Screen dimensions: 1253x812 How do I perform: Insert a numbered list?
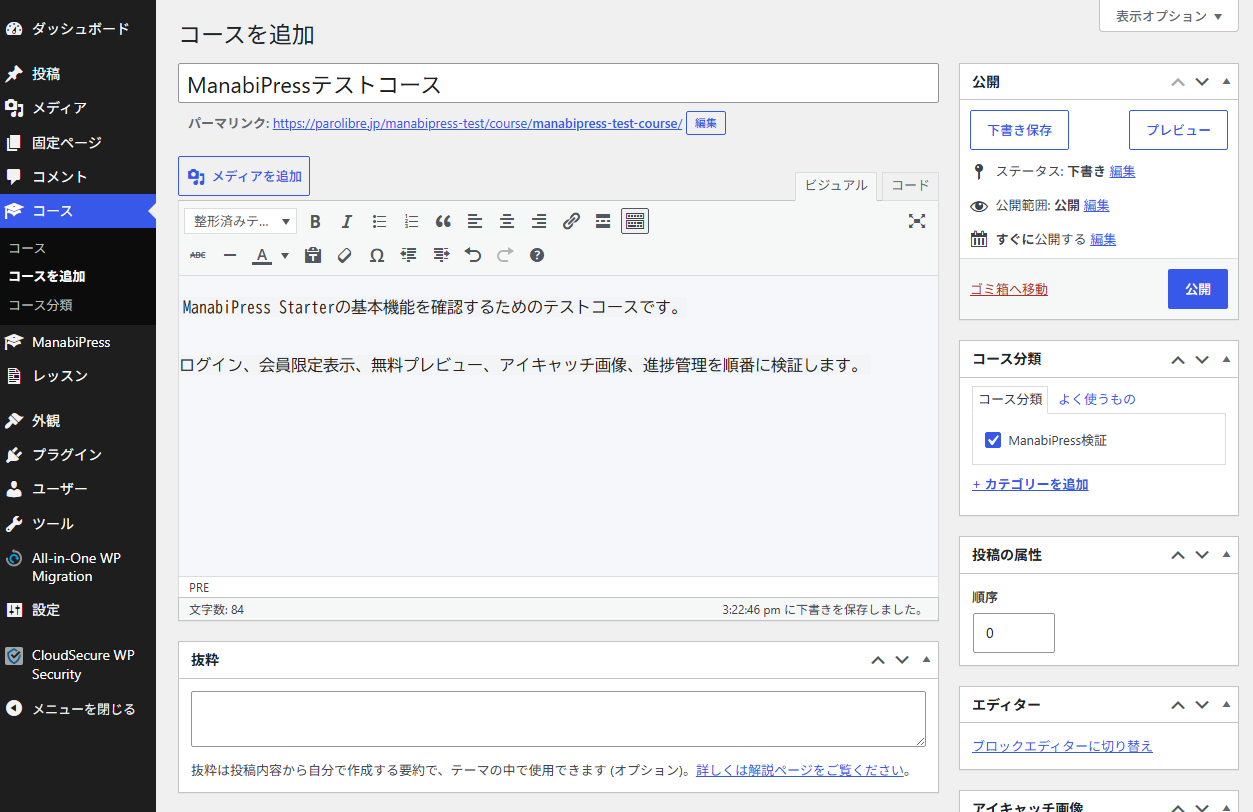411,221
